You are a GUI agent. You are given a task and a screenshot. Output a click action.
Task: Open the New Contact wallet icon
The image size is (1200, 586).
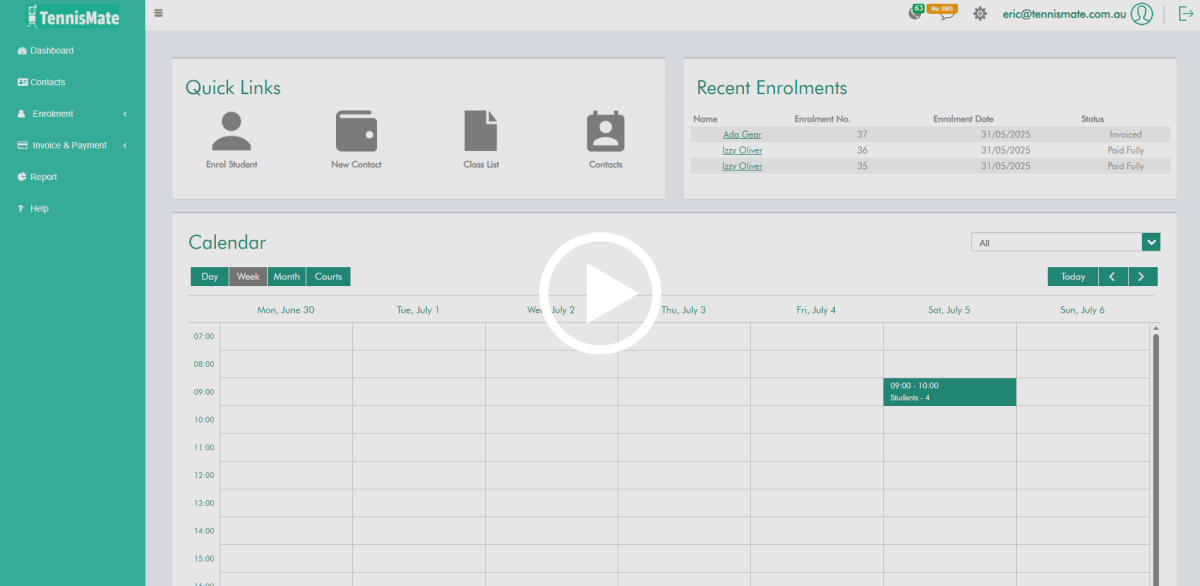click(356, 131)
